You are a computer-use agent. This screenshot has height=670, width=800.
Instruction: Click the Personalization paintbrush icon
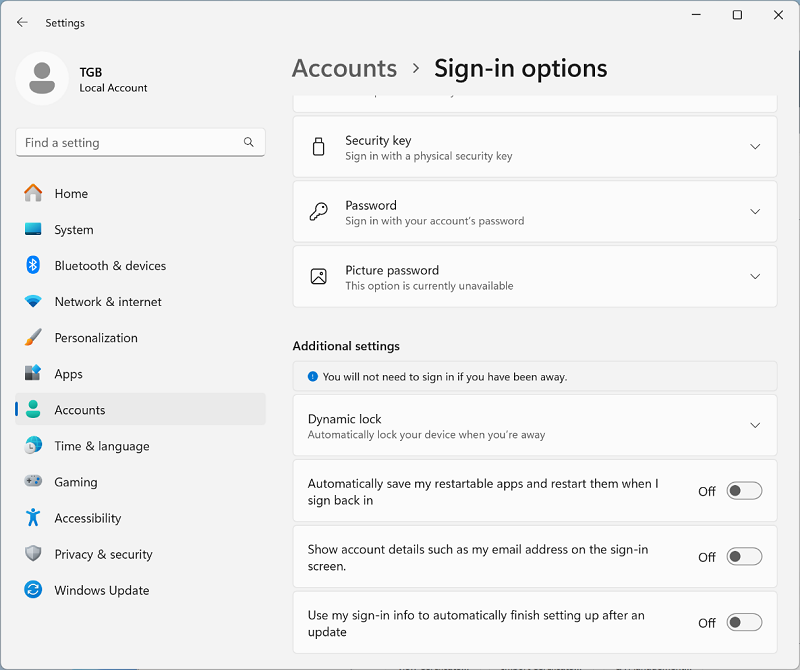[x=33, y=337]
